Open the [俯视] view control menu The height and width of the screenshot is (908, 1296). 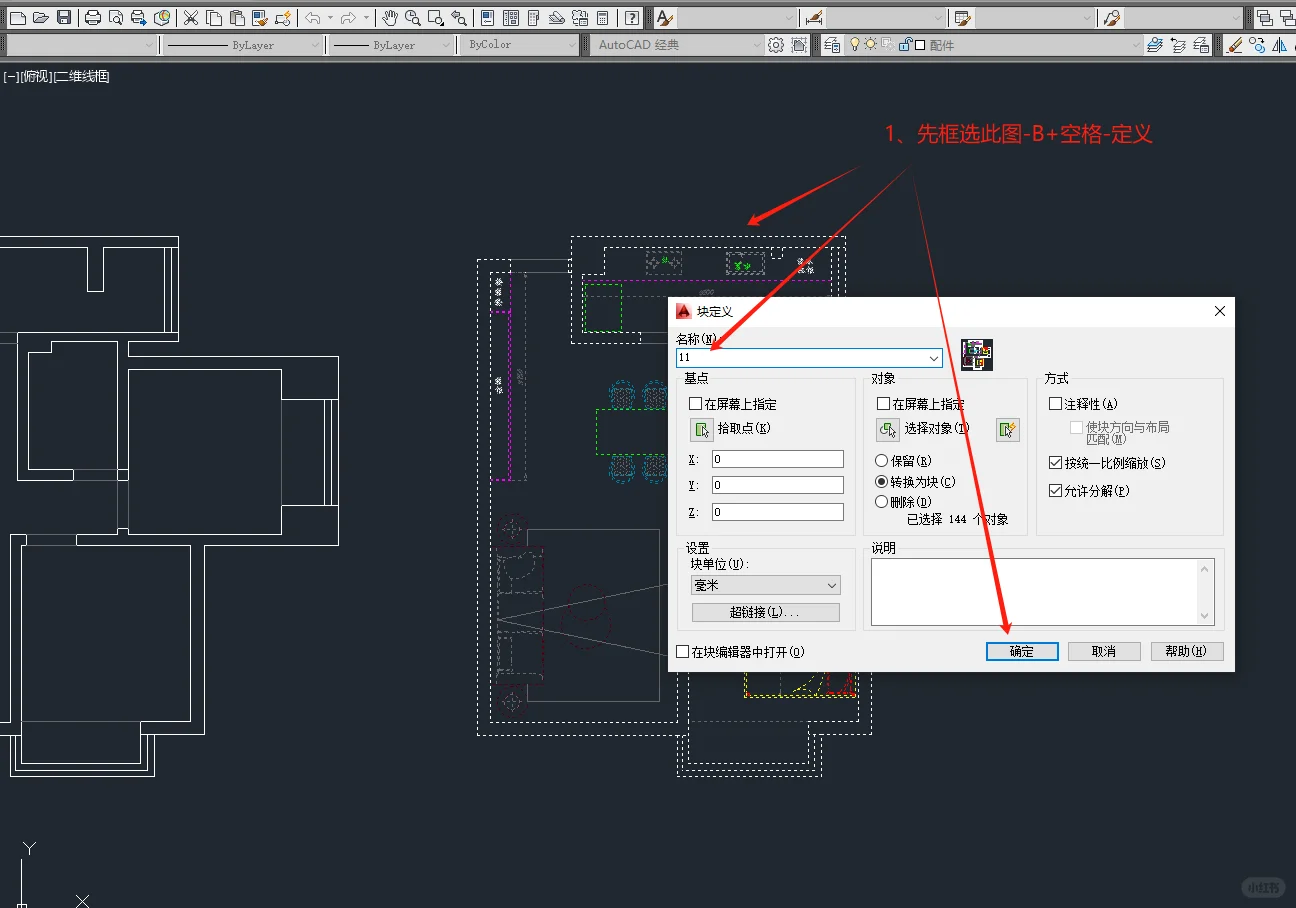point(35,77)
